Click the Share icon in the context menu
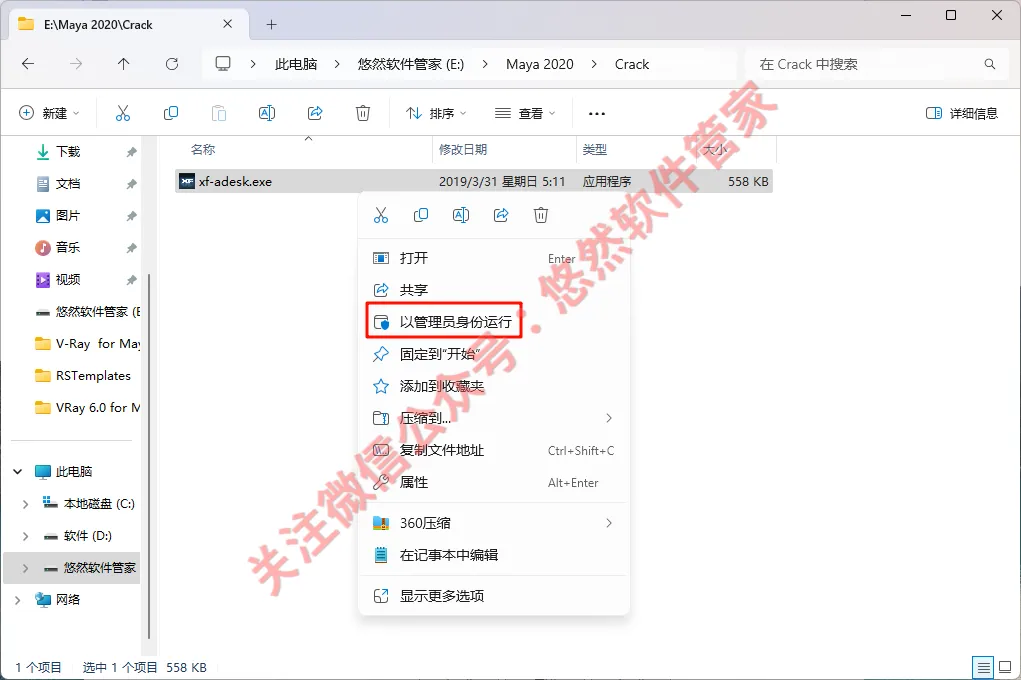Image resolution: width=1021 pixels, height=680 pixels. (501, 215)
